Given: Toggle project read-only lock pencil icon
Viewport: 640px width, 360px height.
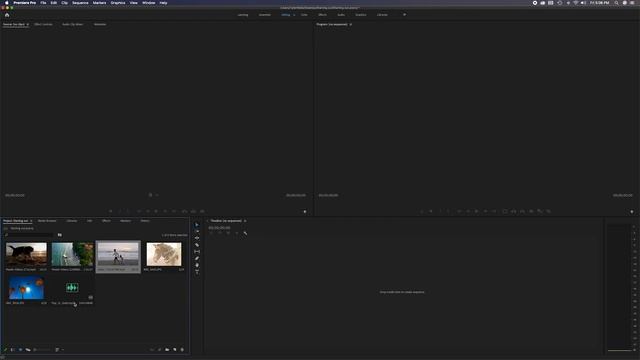Looking at the screenshot, I should (x=5, y=349).
